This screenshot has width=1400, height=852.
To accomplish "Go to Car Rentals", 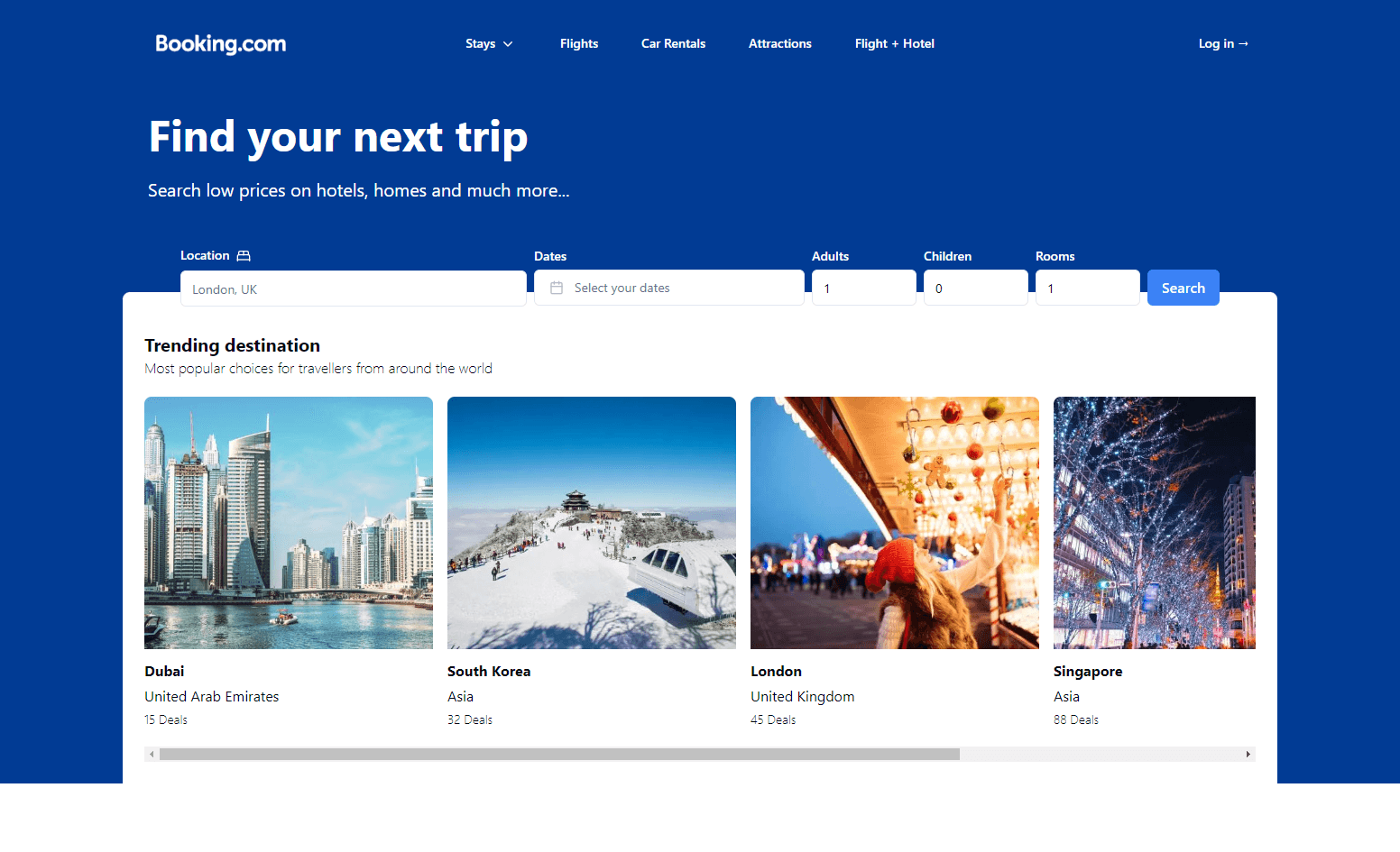I will tap(673, 43).
